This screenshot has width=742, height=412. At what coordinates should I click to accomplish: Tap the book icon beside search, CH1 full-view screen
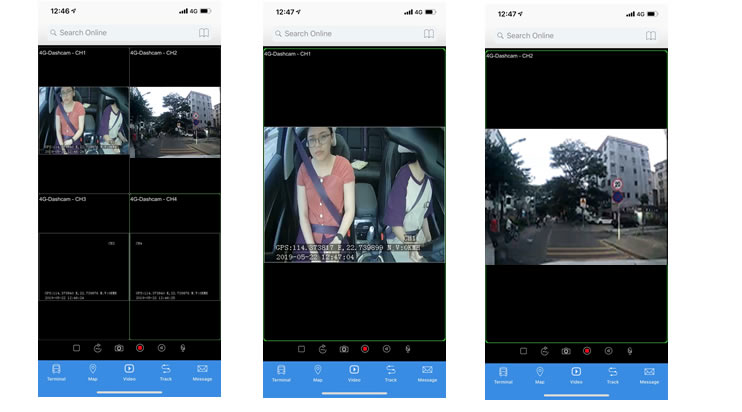coord(429,34)
